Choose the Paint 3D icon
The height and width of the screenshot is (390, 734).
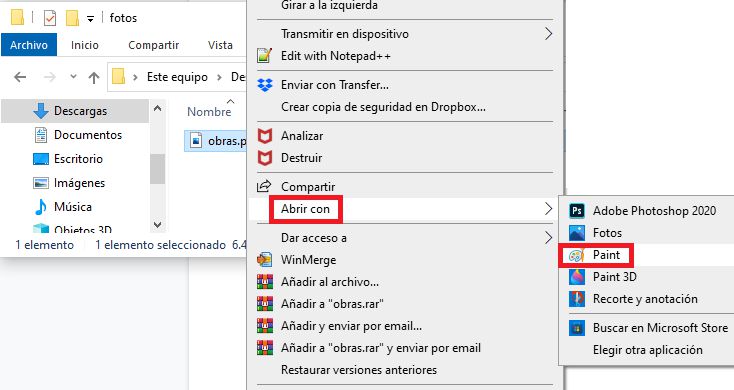[577, 277]
